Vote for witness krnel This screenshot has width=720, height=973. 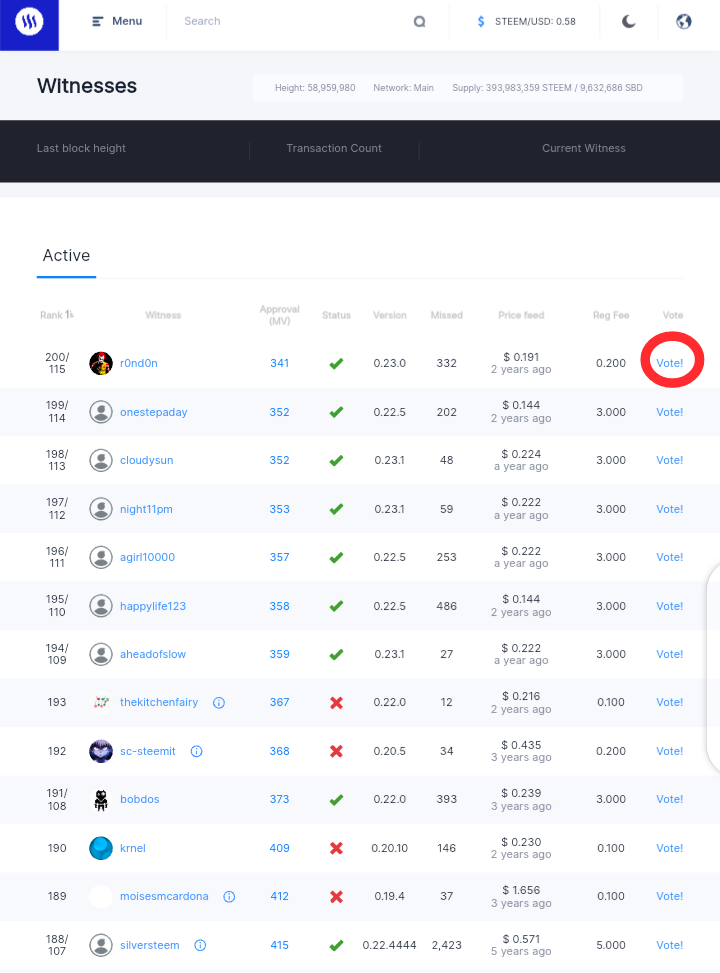[x=670, y=848]
